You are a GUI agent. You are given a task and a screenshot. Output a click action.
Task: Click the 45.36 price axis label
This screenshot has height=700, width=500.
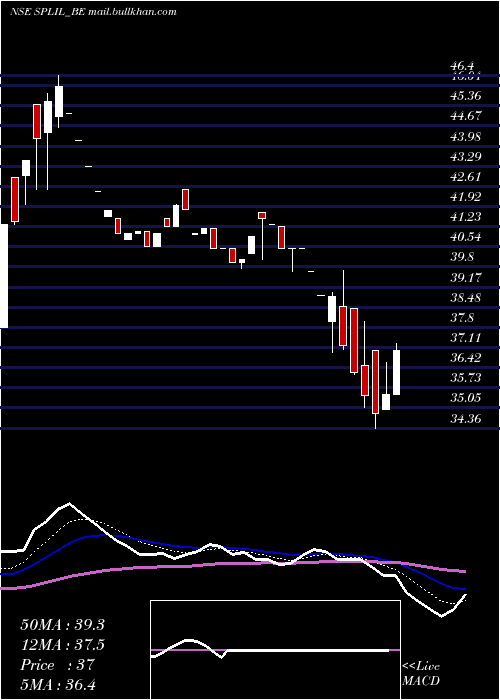pyautogui.click(x=467, y=96)
